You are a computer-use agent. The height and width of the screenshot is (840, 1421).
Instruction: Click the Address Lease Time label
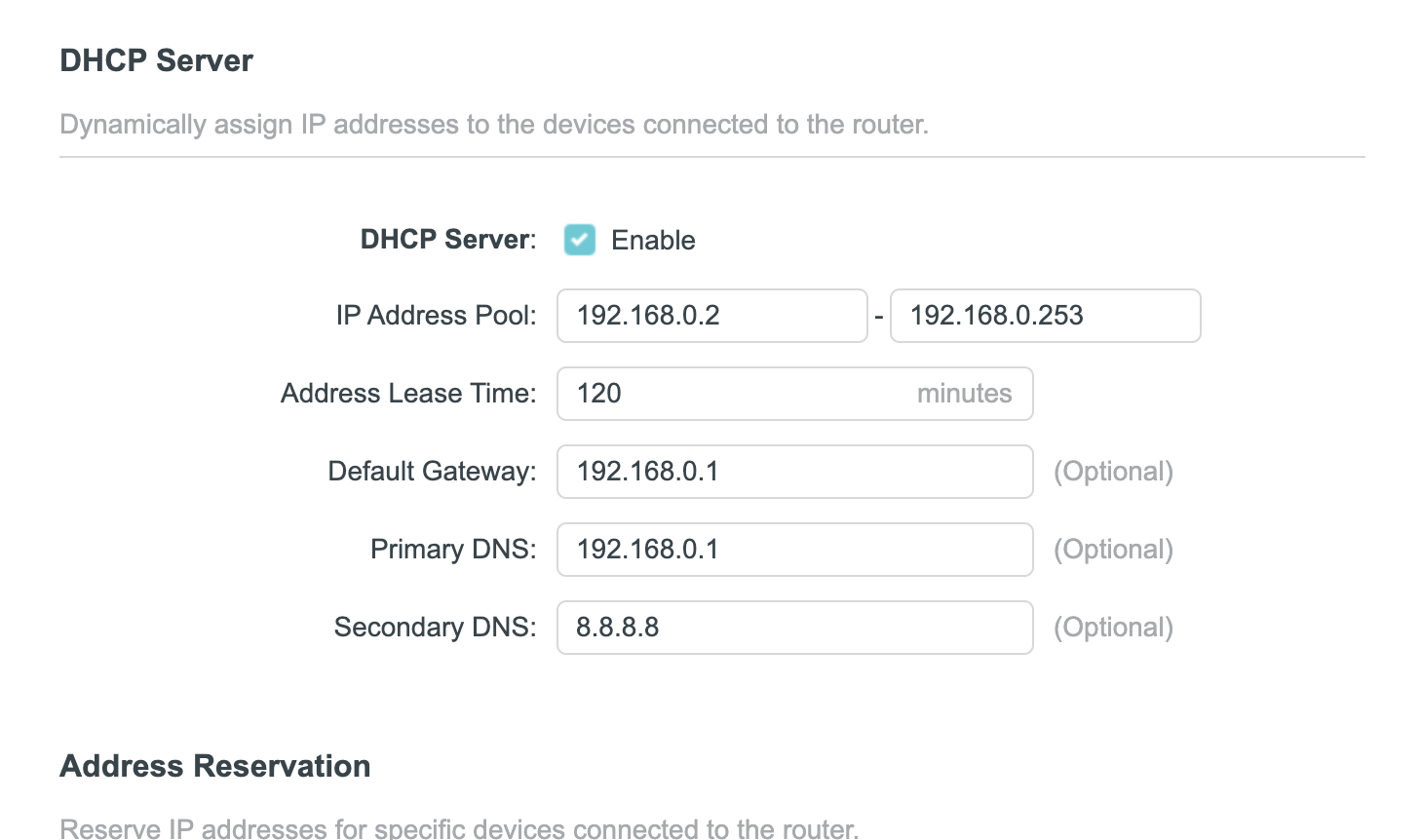(407, 394)
